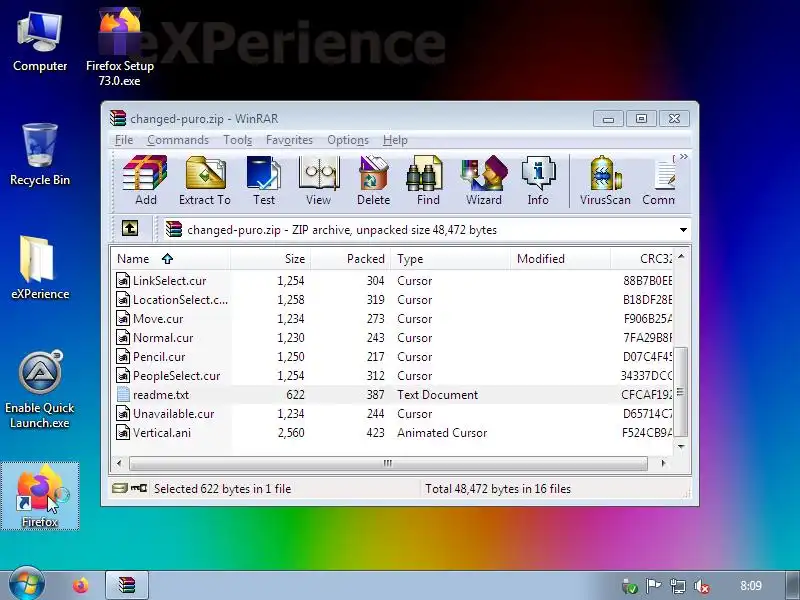The width and height of the screenshot is (800, 600).
Task: Click the password key status bar icon
Action: 139,489
